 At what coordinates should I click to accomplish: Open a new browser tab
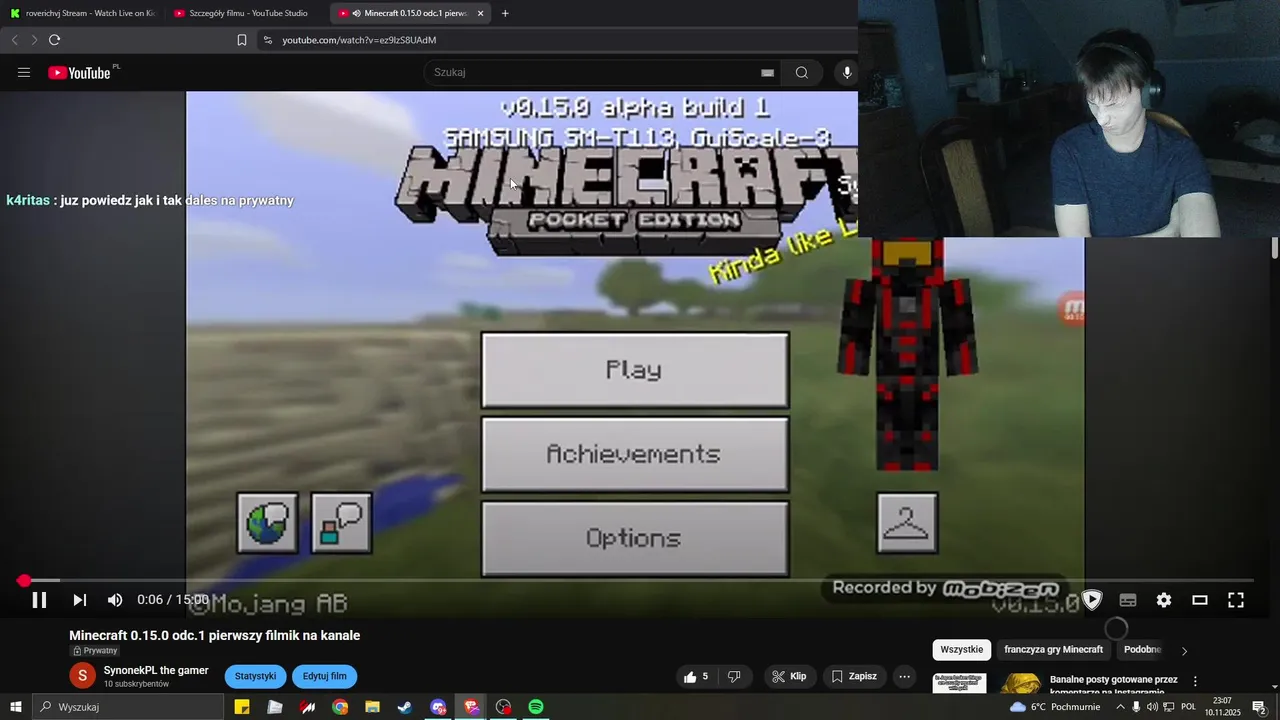[x=505, y=13]
